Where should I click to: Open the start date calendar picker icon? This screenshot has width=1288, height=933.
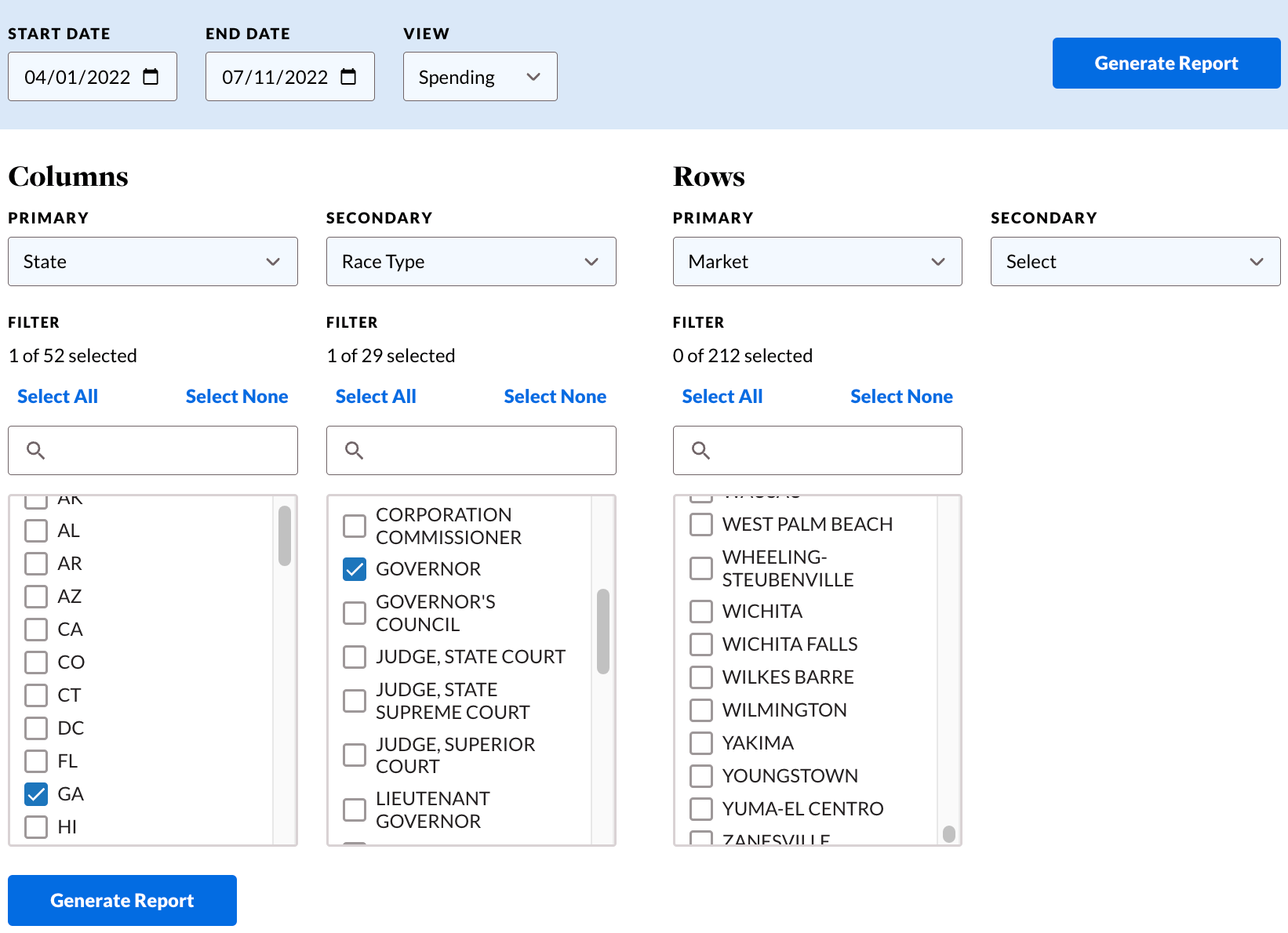coord(151,77)
